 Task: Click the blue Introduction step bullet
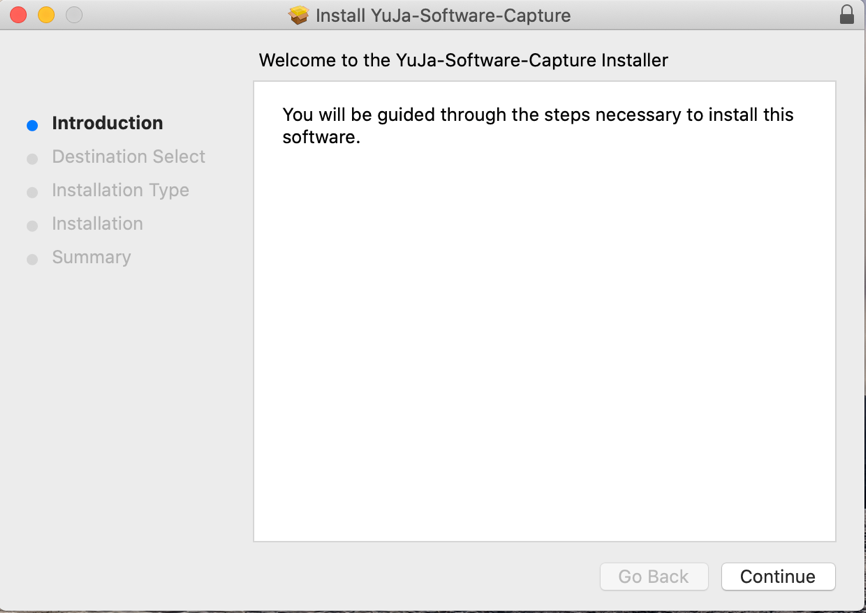pos(32,125)
